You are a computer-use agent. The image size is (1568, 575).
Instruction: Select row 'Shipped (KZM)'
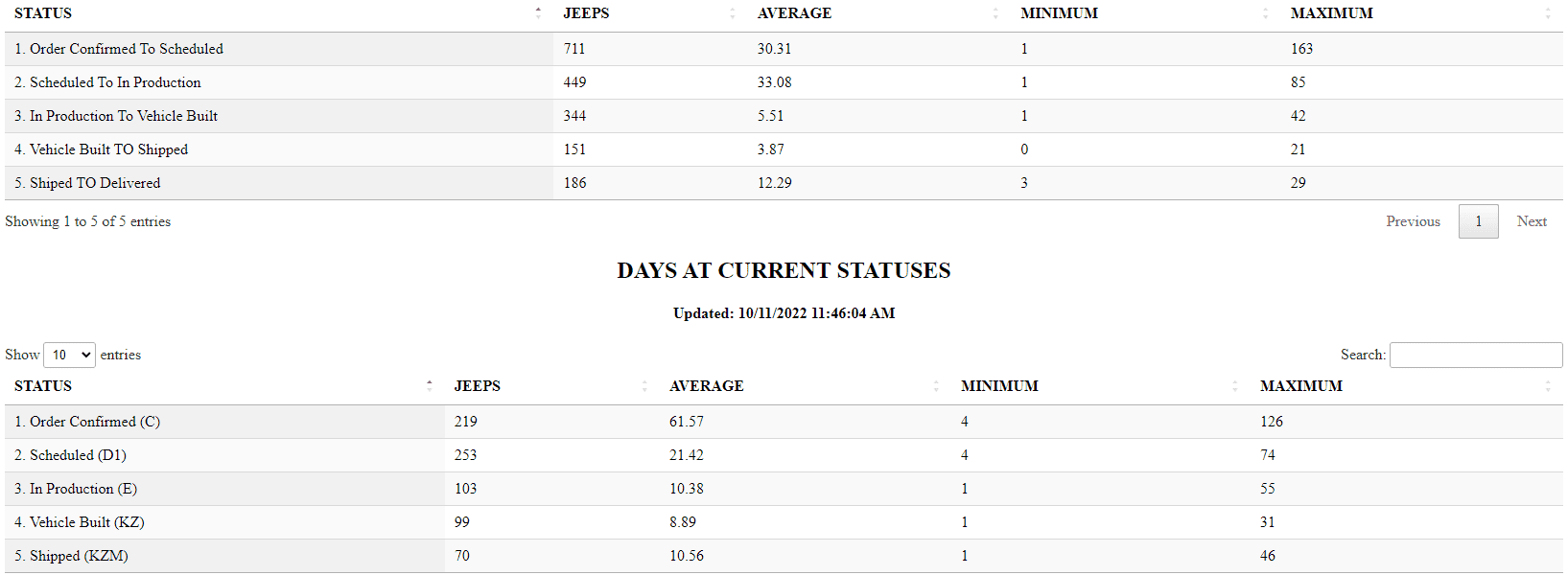[784, 556]
